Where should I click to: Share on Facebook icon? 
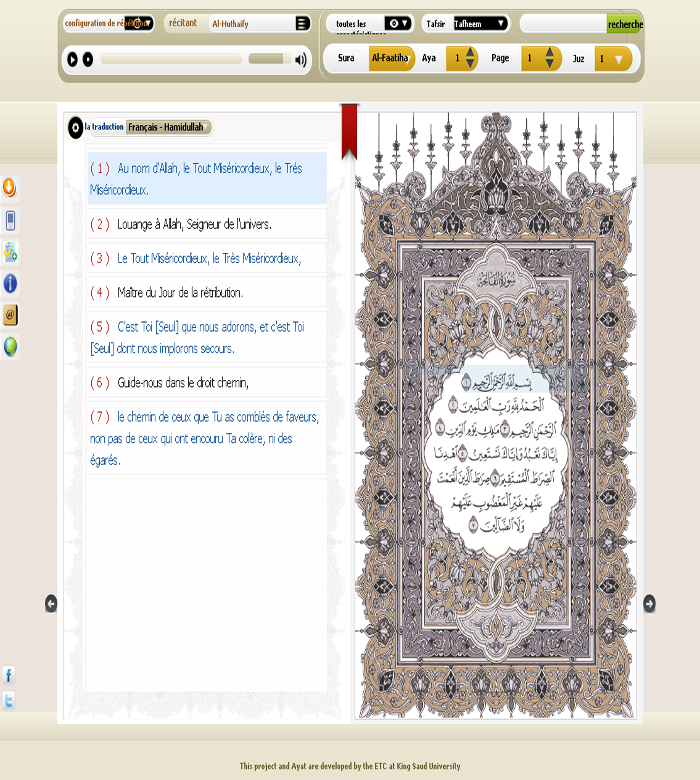pos(8,675)
